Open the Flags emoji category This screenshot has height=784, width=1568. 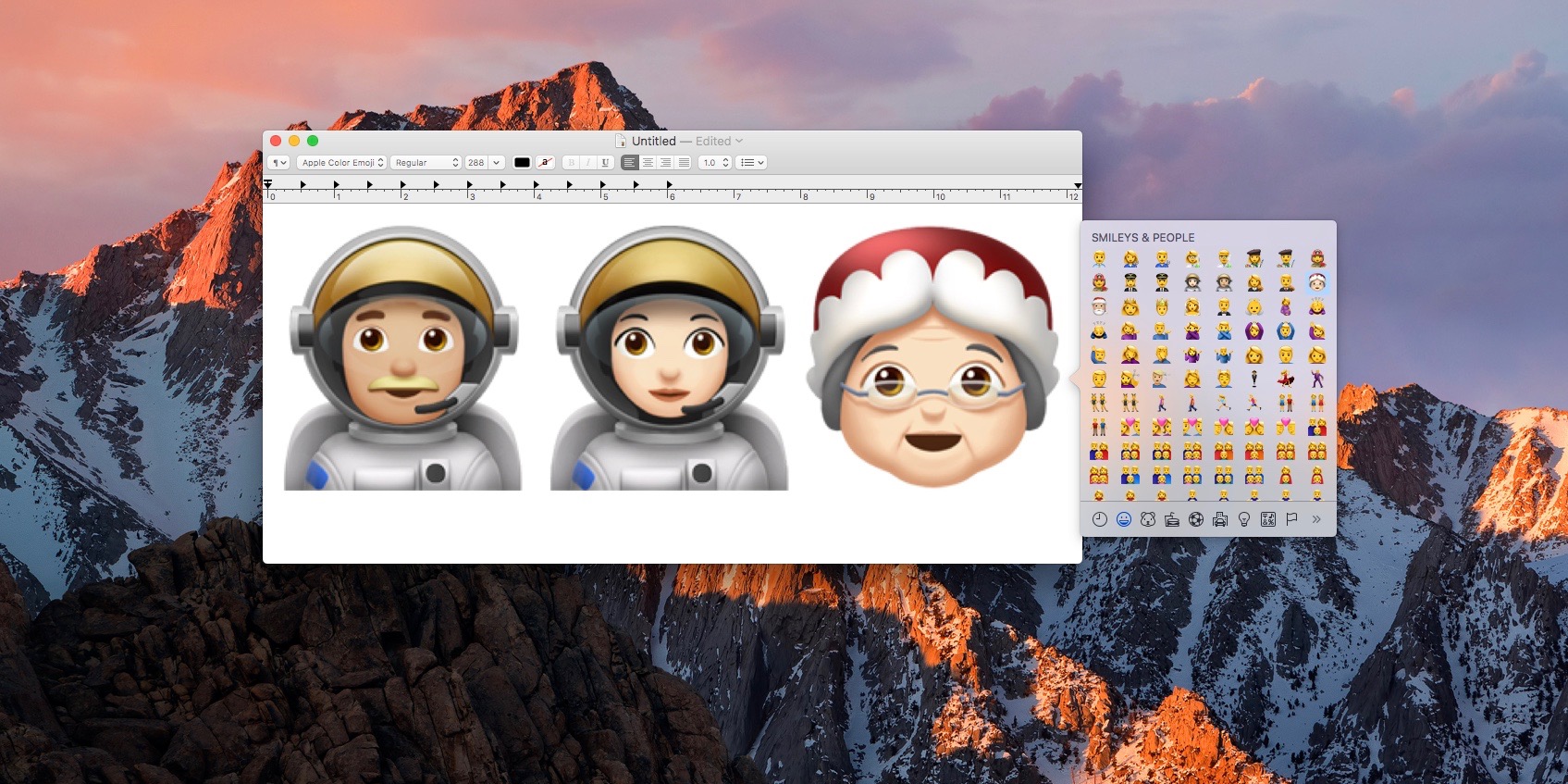[1291, 519]
